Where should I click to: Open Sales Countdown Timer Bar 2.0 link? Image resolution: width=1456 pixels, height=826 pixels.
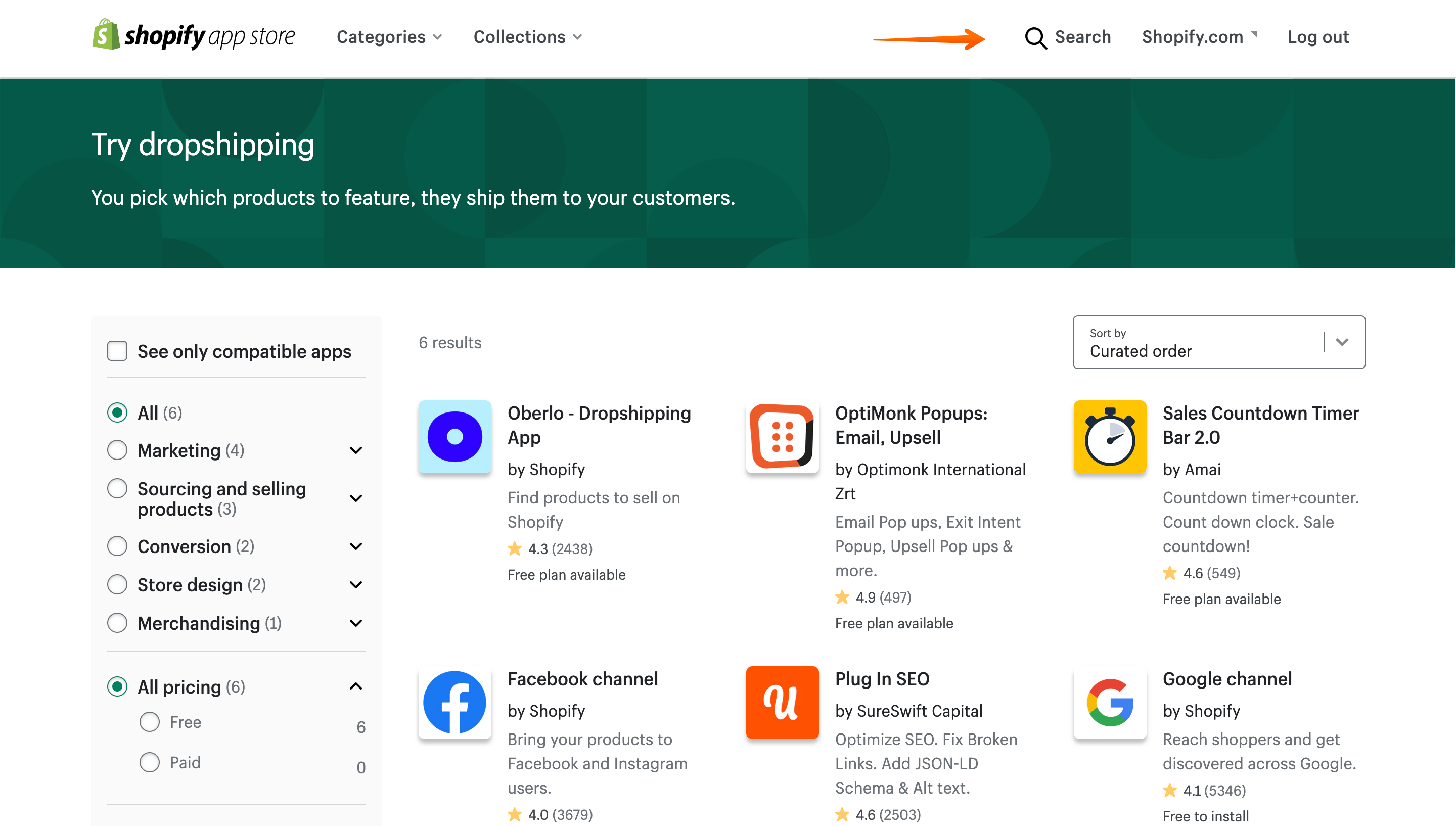pyautogui.click(x=1260, y=425)
